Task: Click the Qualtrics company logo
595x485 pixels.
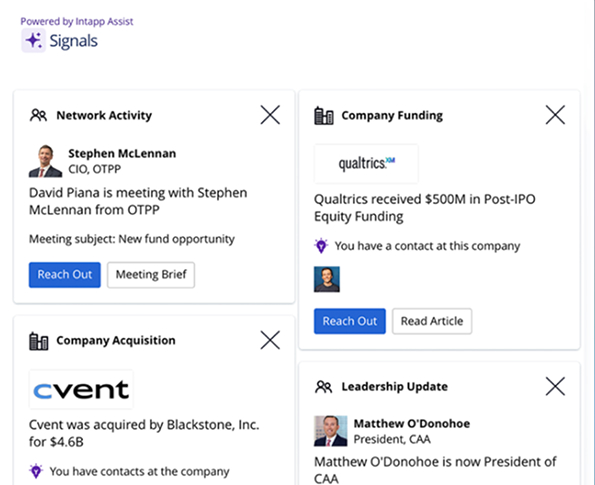Action: [x=366, y=164]
